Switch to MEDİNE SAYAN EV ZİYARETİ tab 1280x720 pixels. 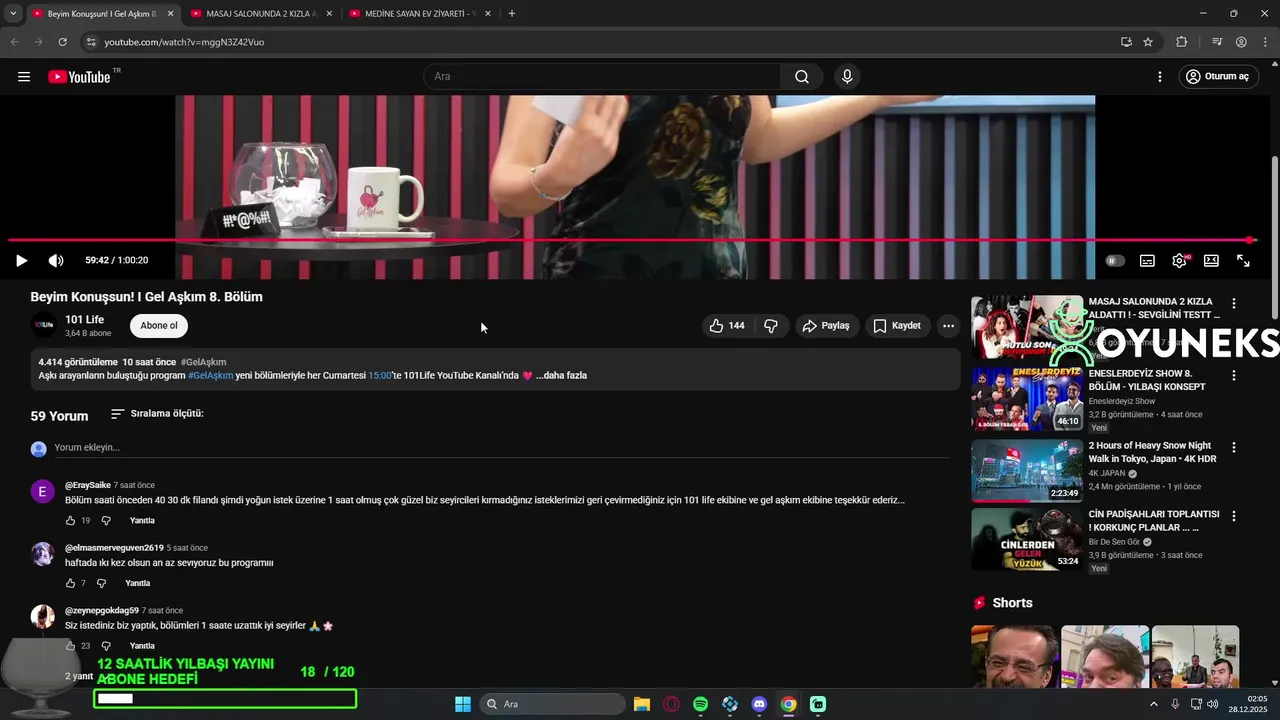(x=418, y=14)
